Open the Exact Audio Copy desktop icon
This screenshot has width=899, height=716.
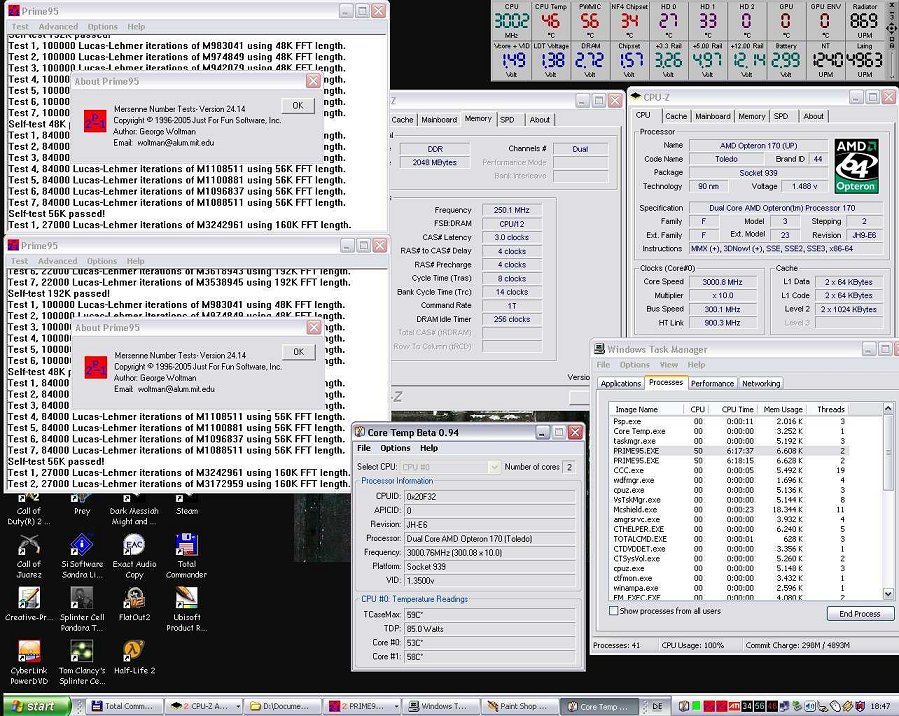click(x=134, y=556)
